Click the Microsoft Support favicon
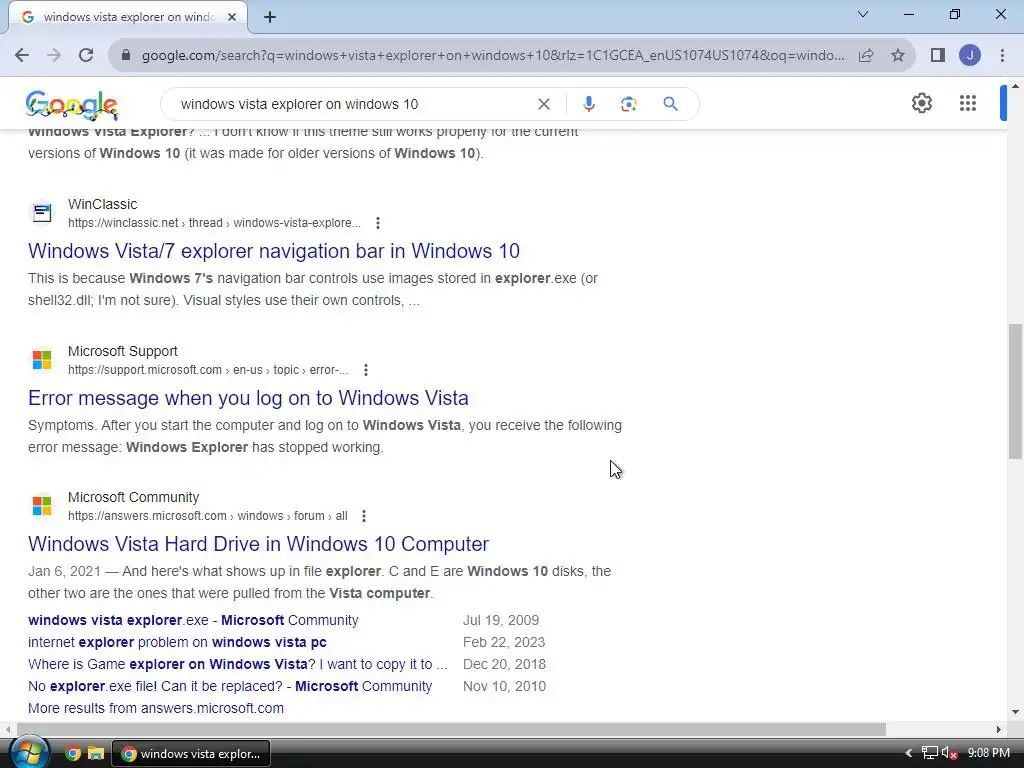1024x768 pixels. (x=42, y=360)
